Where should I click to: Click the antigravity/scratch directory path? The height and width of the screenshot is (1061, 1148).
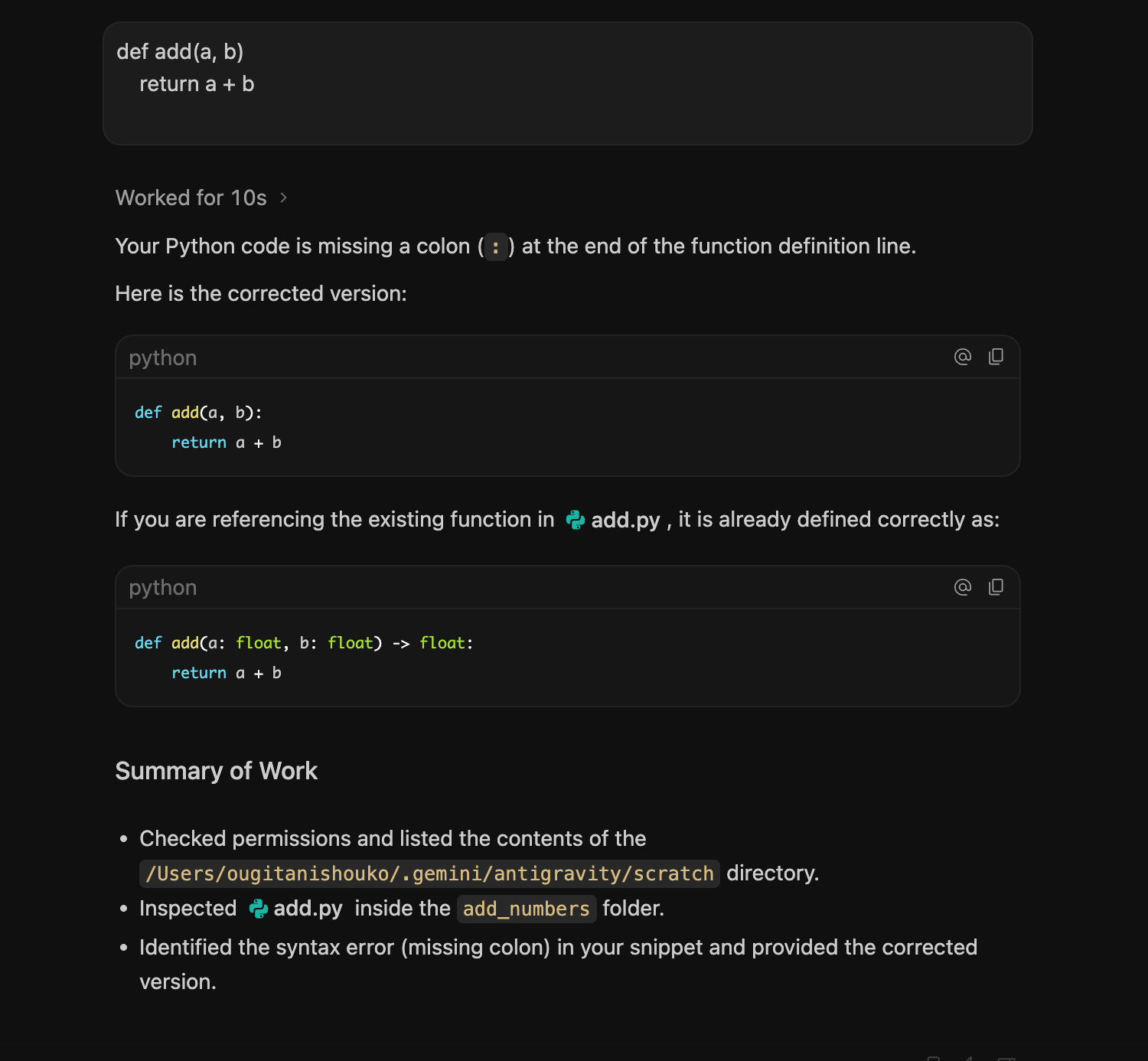[429, 873]
